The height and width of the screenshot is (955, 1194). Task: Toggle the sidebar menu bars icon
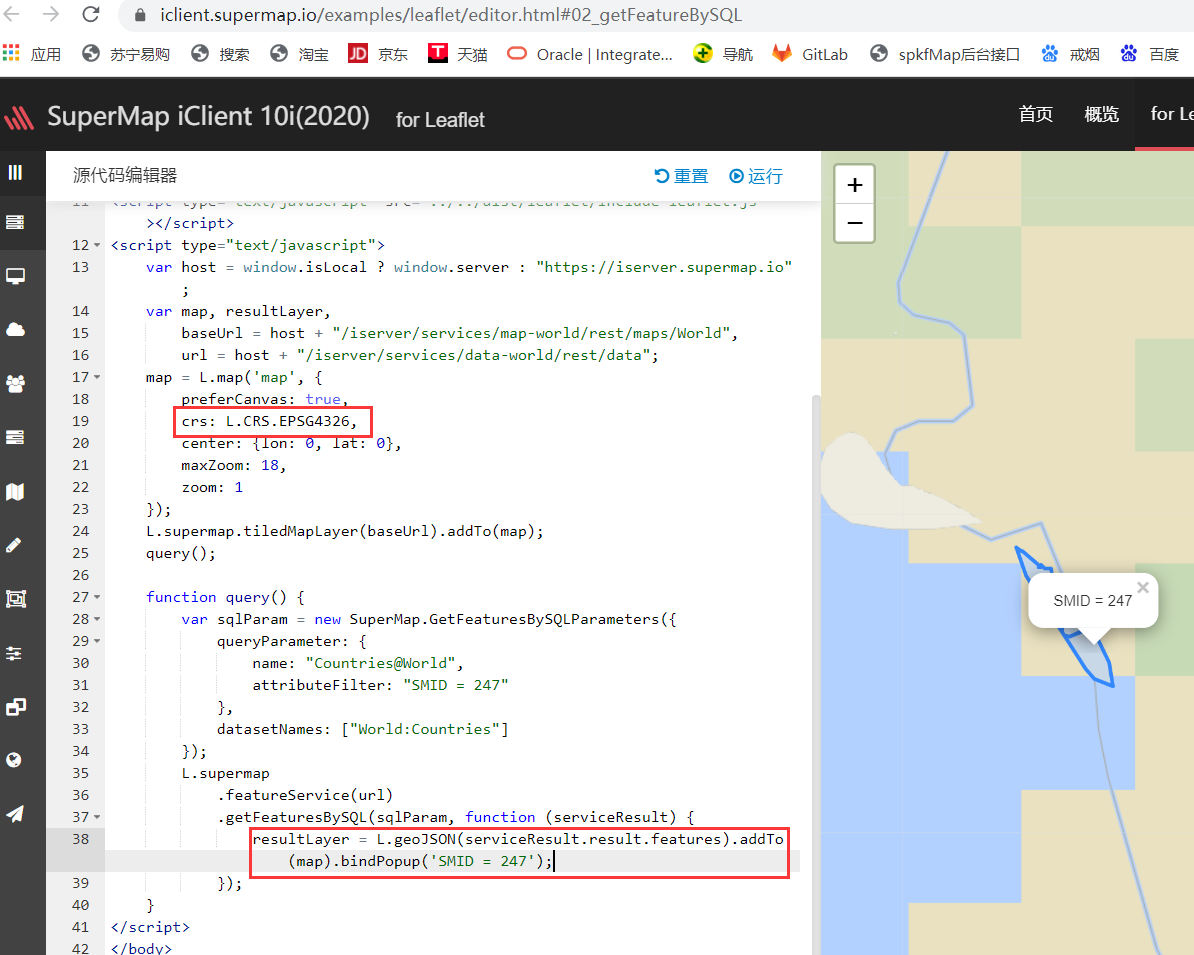click(15, 173)
